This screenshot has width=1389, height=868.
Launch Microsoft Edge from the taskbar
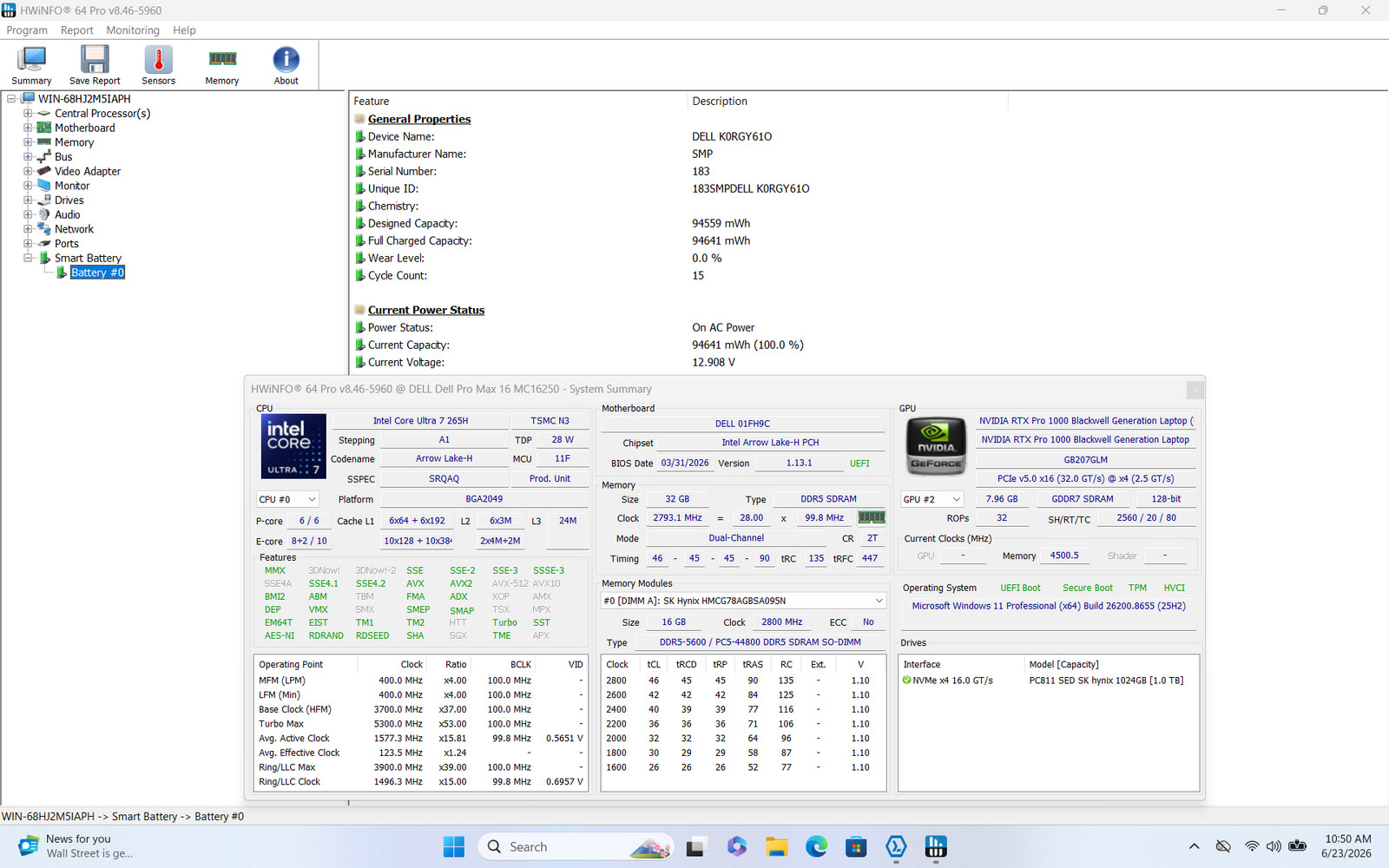(x=816, y=846)
